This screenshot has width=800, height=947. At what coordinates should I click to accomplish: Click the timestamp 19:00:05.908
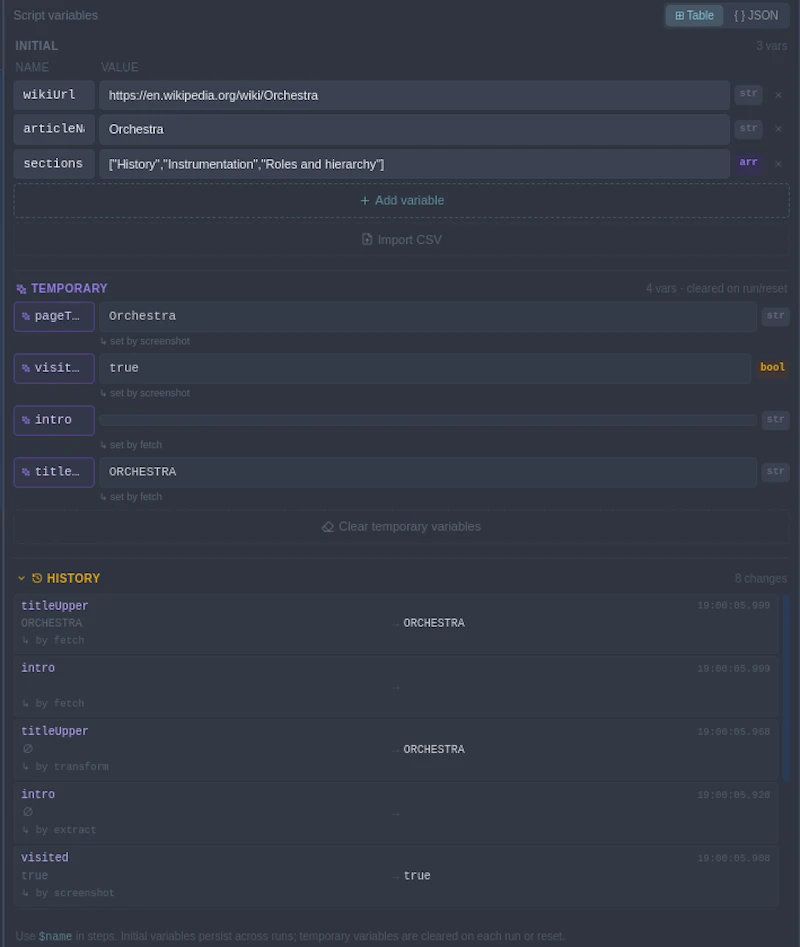(733, 858)
